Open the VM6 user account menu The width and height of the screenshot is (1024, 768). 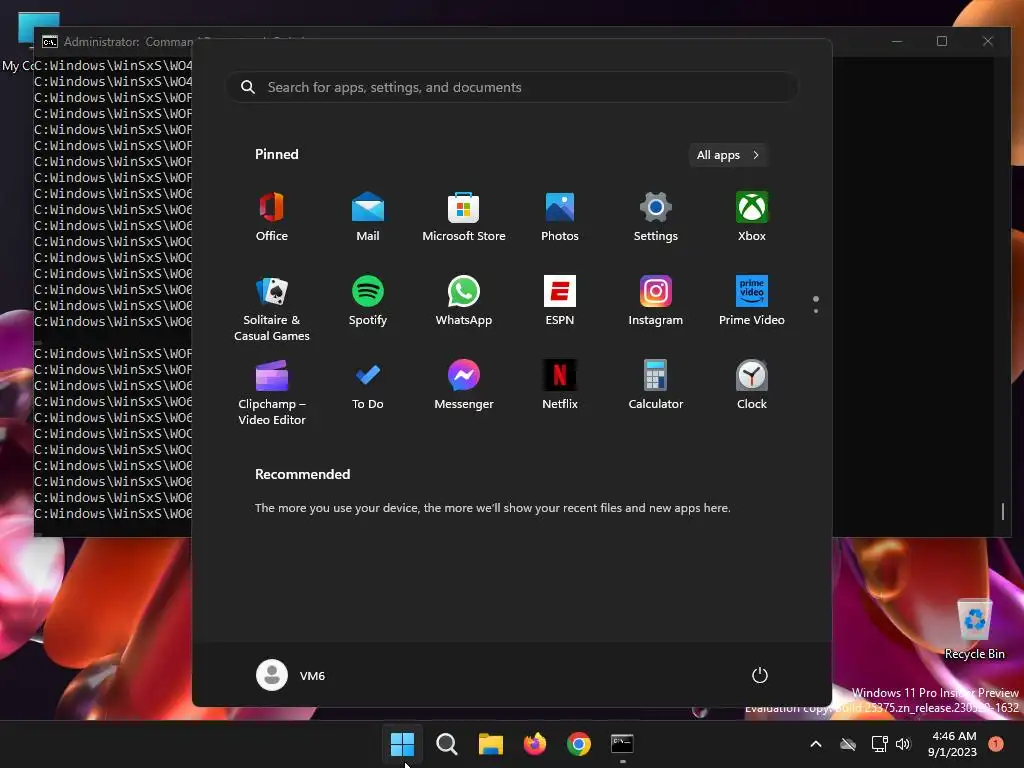pos(291,675)
